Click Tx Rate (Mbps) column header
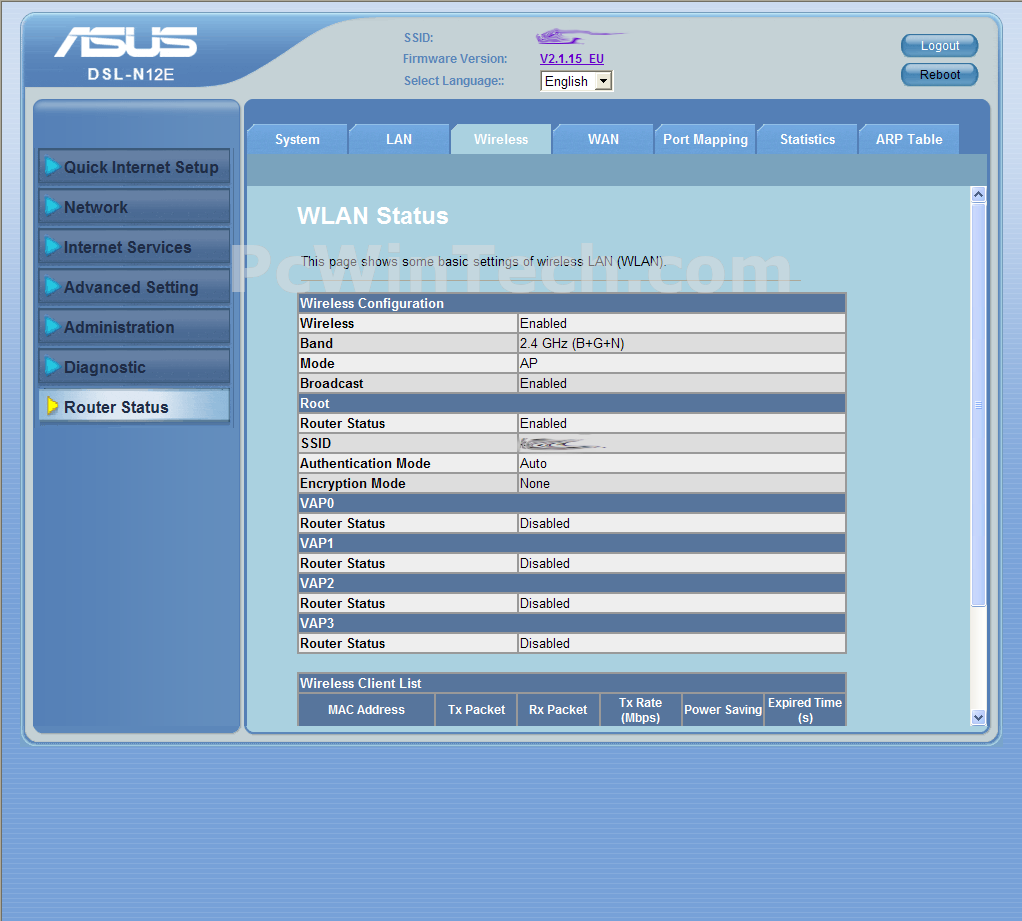 [x=641, y=710]
